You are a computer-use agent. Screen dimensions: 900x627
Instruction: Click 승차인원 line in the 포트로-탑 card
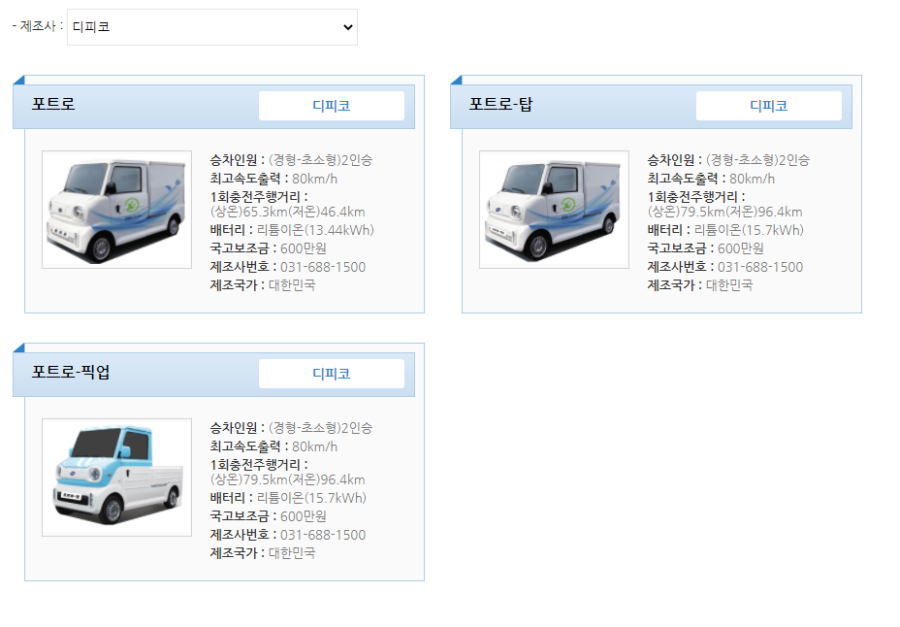pos(728,160)
